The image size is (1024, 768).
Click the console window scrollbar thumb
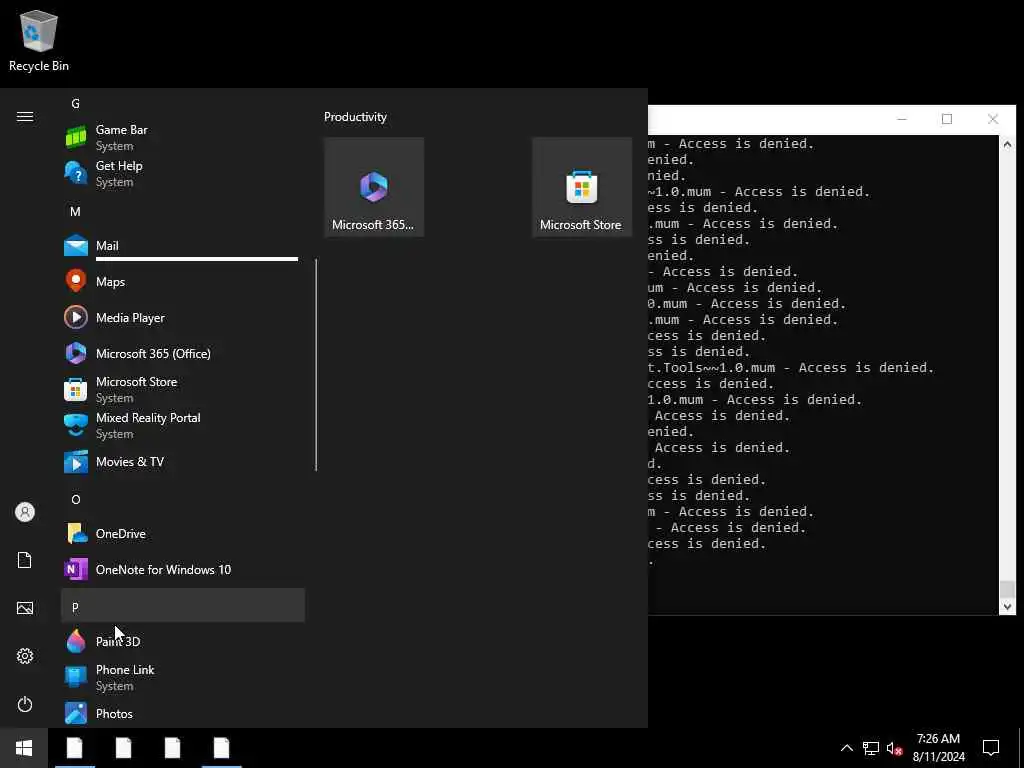(1007, 589)
